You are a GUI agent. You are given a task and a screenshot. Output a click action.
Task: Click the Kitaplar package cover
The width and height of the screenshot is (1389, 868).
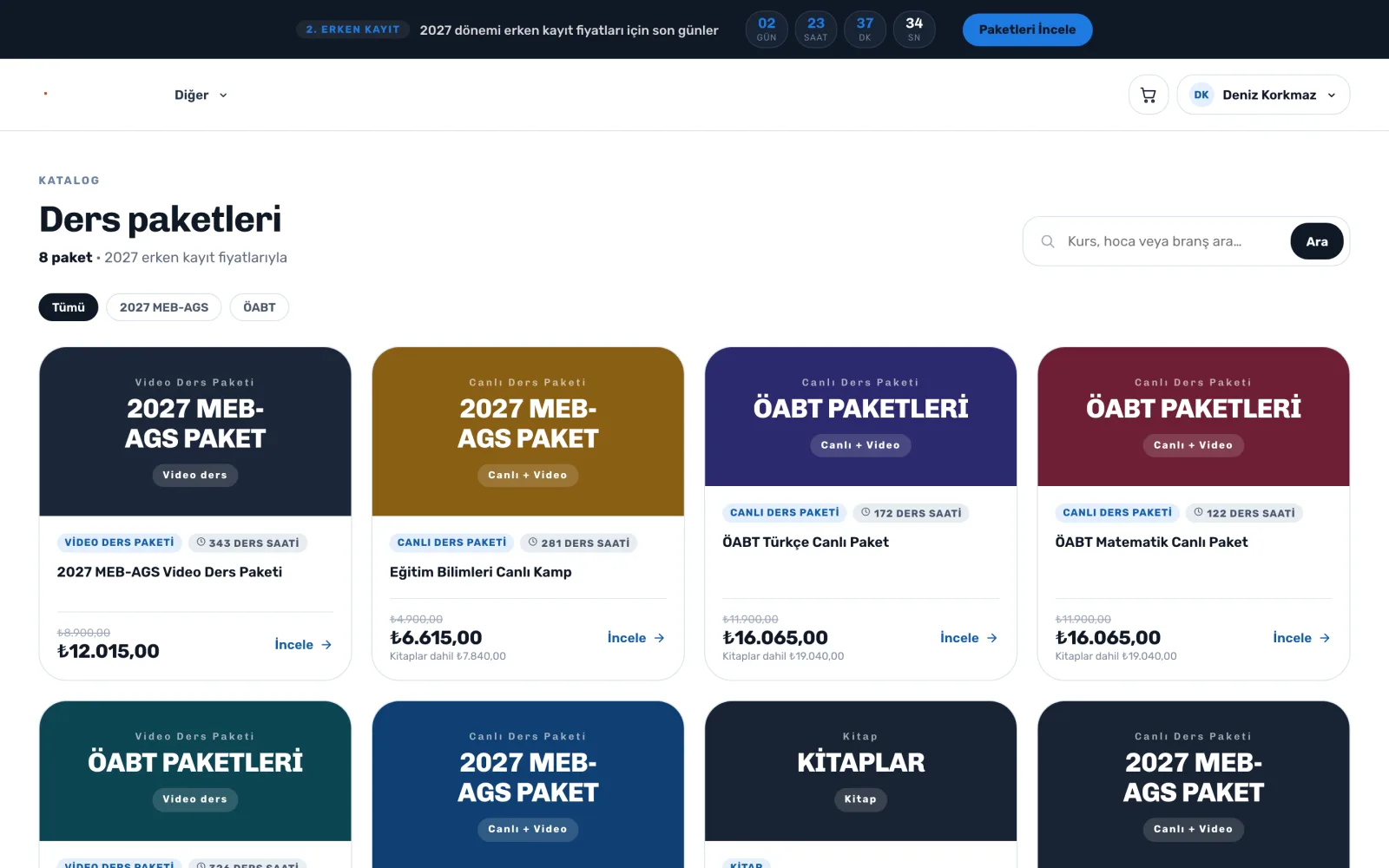[x=860, y=771]
